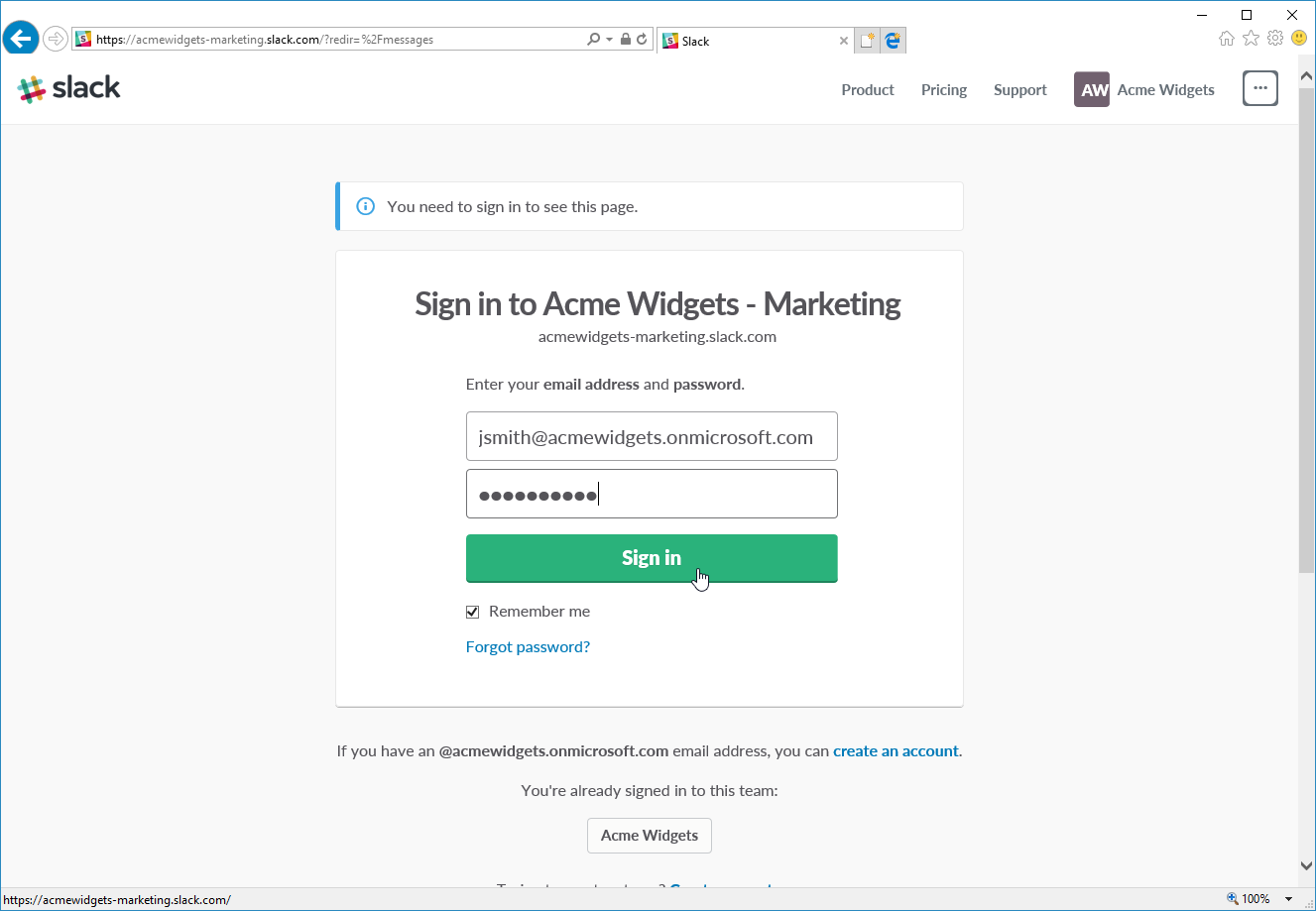Click the AW team avatar icon
Image resolution: width=1316 pixels, height=911 pixels.
[x=1092, y=89]
